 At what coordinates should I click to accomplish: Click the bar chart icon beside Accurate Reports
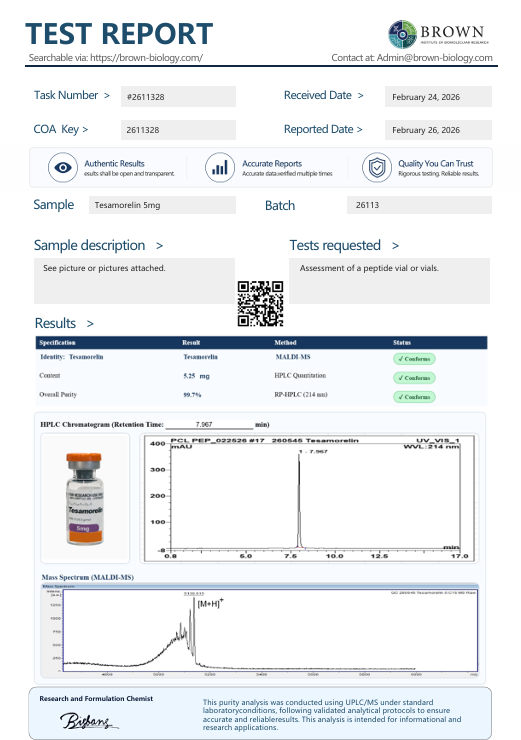(x=220, y=168)
